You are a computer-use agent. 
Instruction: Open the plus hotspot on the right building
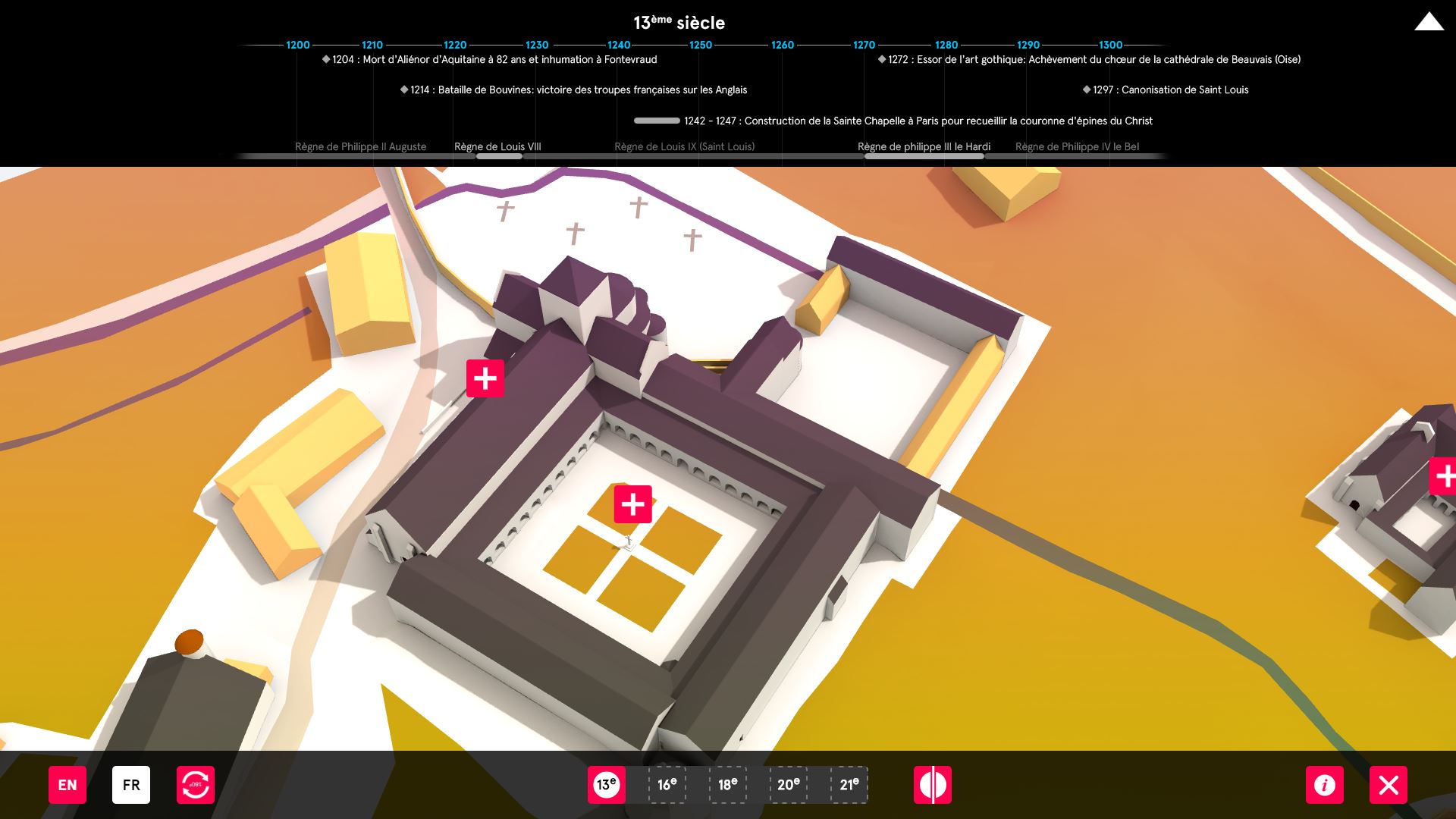tap(1443, 476)
